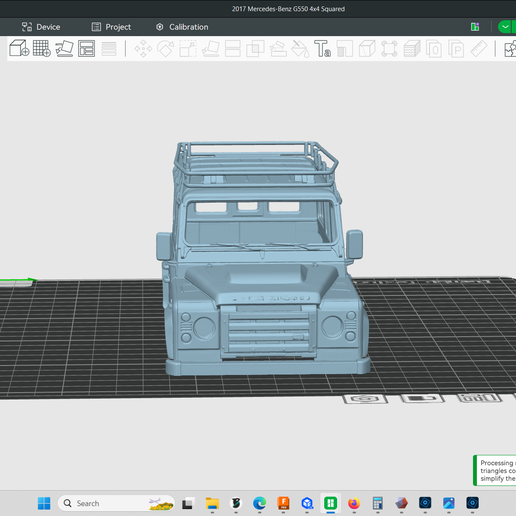Switch to the Device tab

[x=41, y=27]
